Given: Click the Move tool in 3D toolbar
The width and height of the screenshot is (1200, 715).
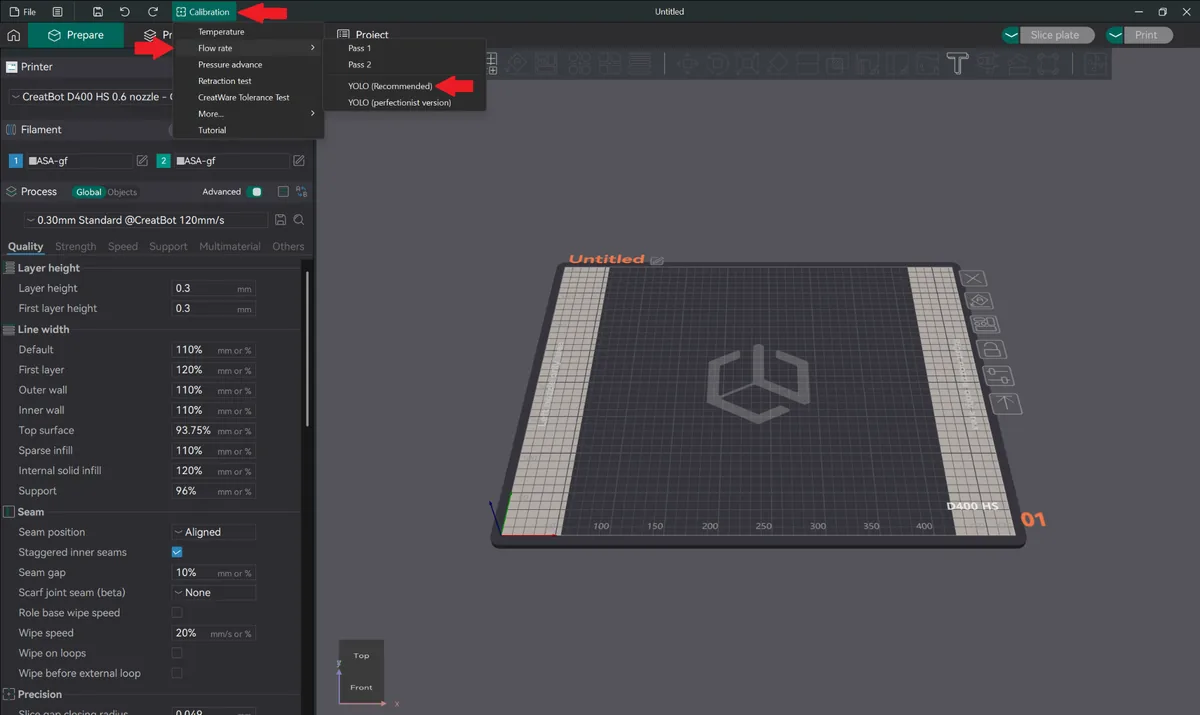Looking at the screenshot, I should click(688, 64).
